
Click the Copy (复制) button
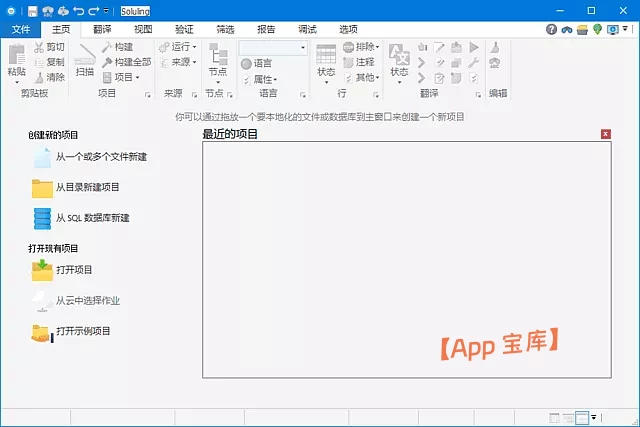[49, 62]
